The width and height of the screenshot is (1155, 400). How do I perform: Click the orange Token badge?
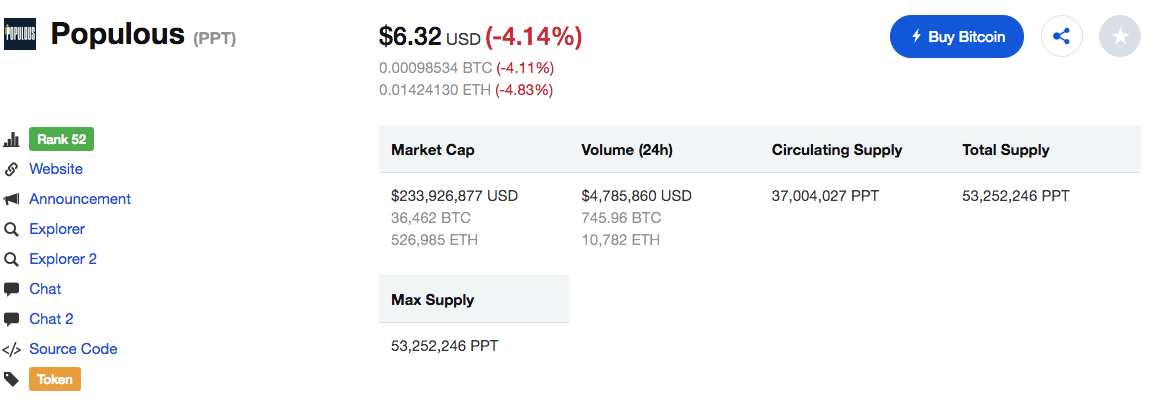coord(55,379)
